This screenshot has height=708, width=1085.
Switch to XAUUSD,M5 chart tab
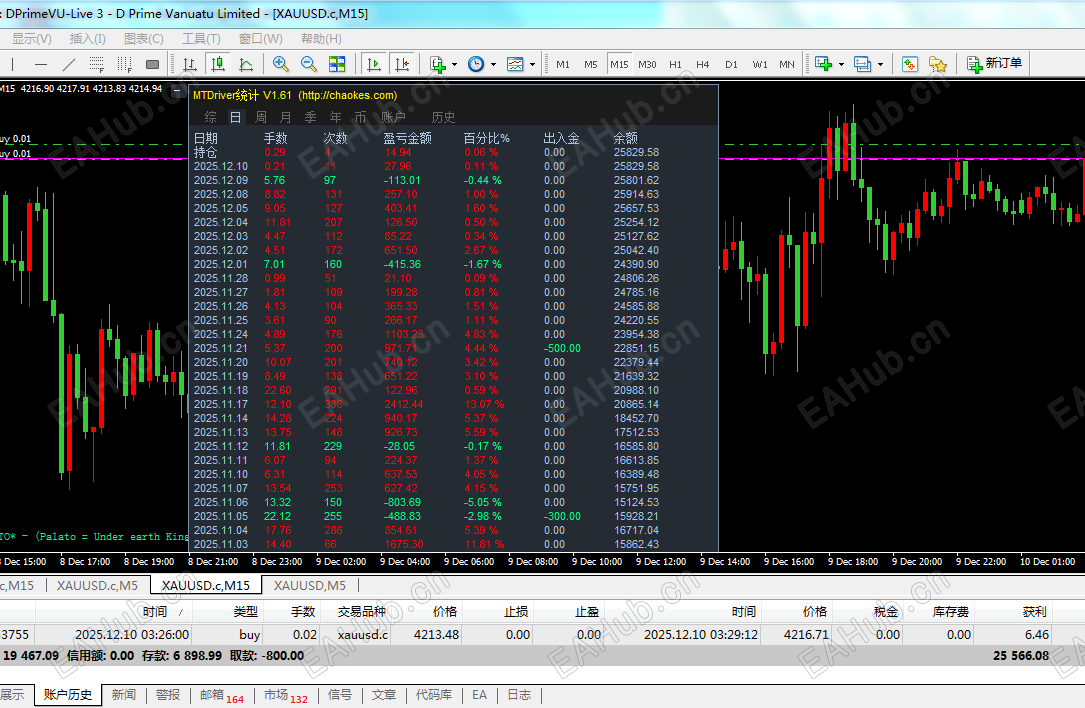[309, 586]
